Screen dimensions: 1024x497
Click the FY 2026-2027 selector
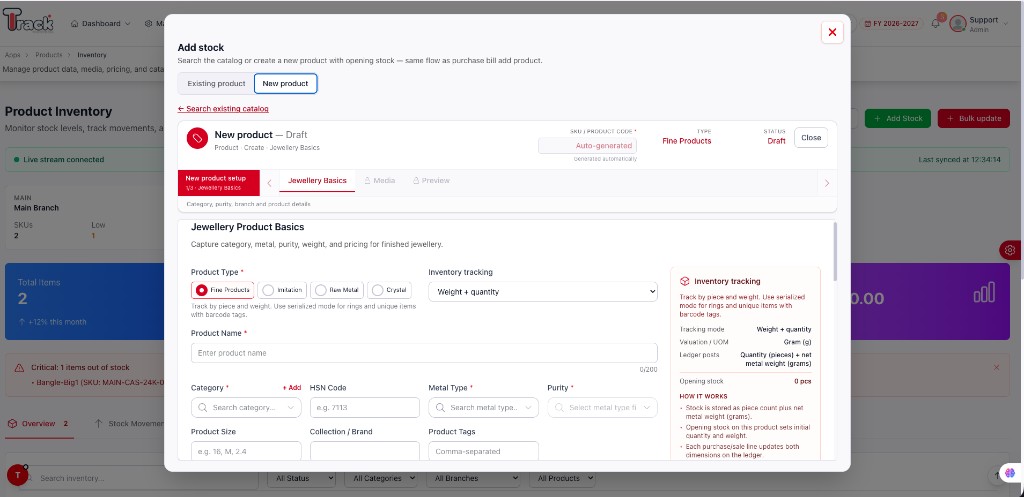pyautogui.click(x=891, y=24)
